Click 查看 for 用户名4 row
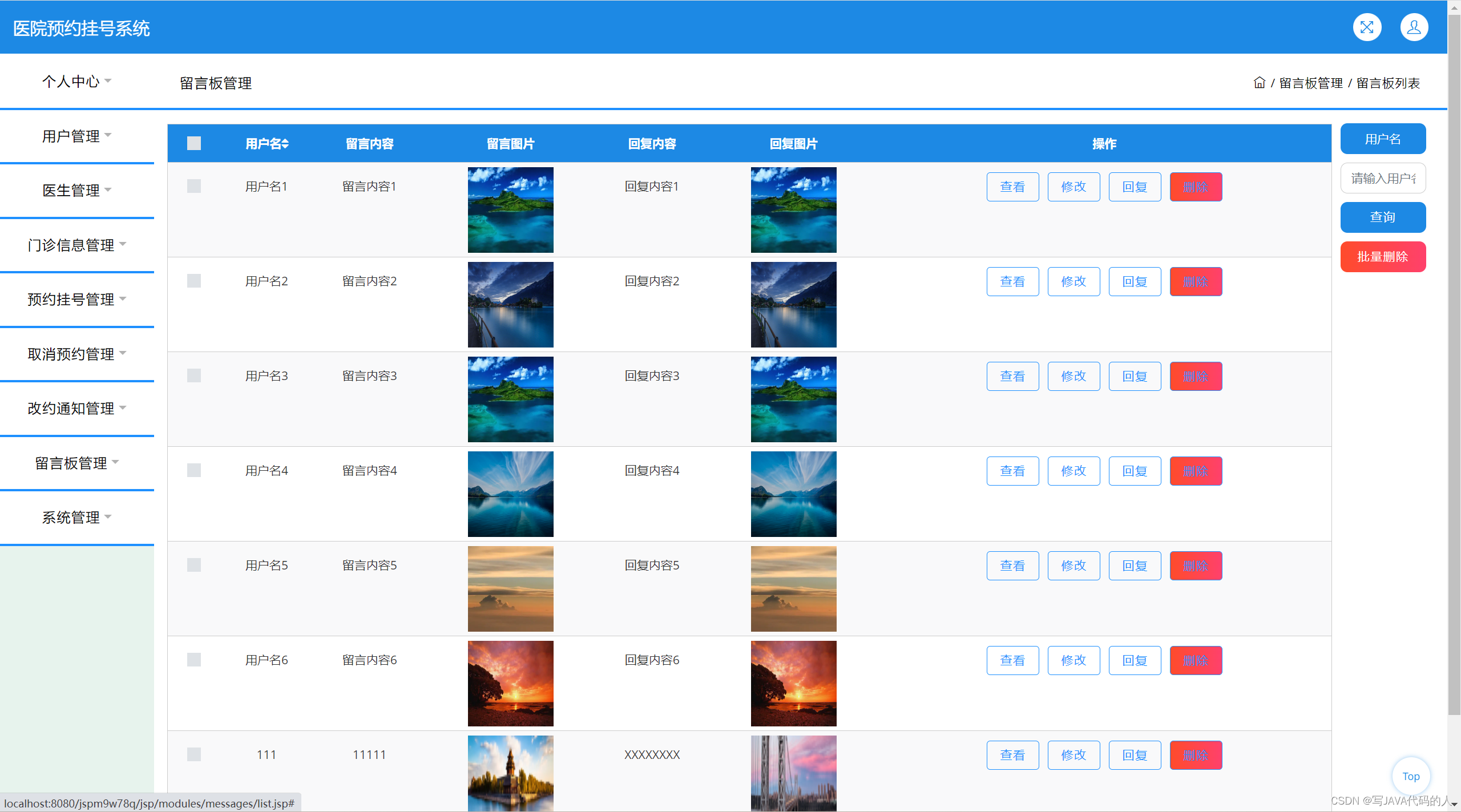The height and width of the screenshot is (812, 1461). click(x=1012, y=471)
